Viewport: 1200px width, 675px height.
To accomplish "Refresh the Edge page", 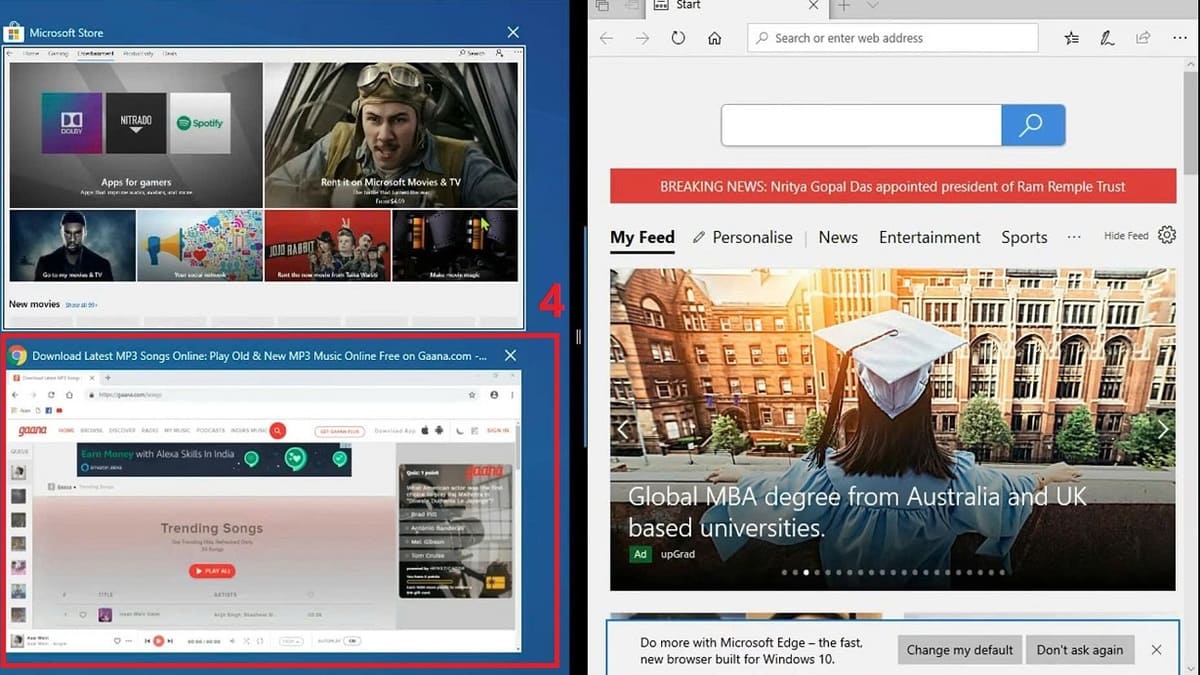I will [x=678, y=38].
